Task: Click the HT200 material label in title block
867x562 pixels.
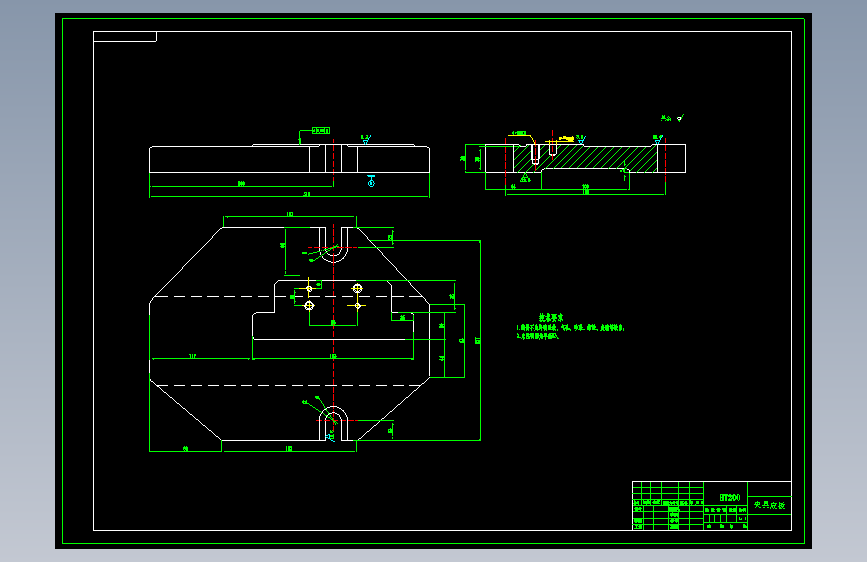Action: [729, 497]
